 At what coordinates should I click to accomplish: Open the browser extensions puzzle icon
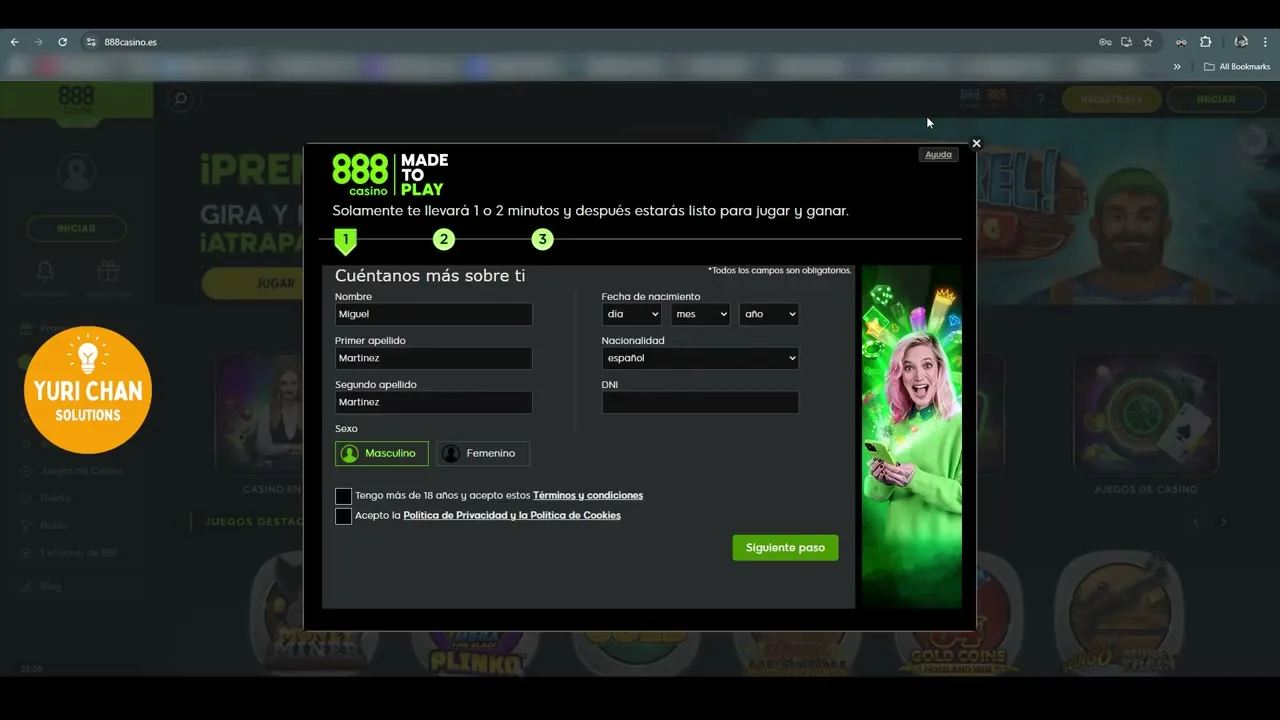1205,42
